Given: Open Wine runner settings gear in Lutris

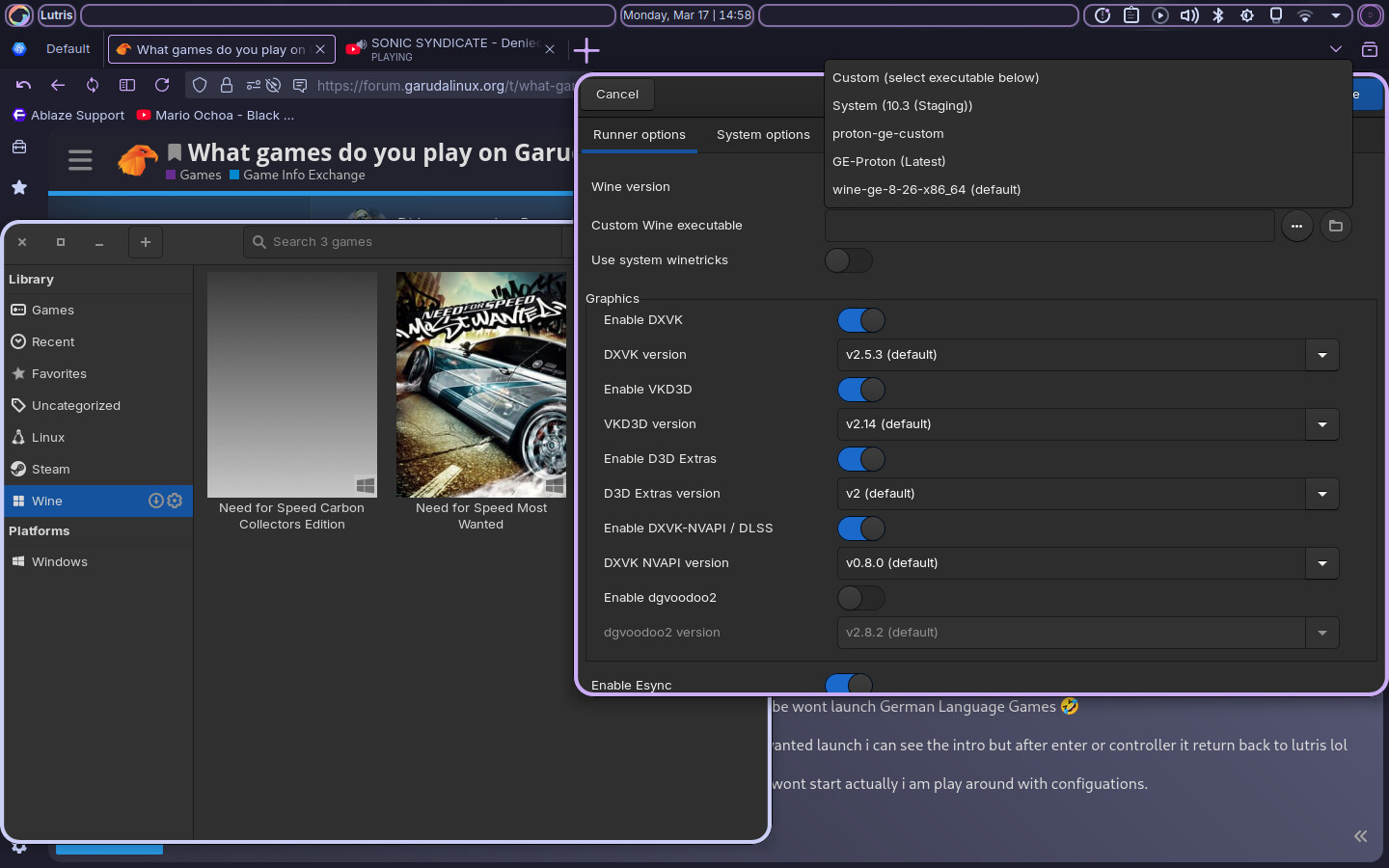Looking at the screenshot, I should pyautogui.click(x=175, y=501).
